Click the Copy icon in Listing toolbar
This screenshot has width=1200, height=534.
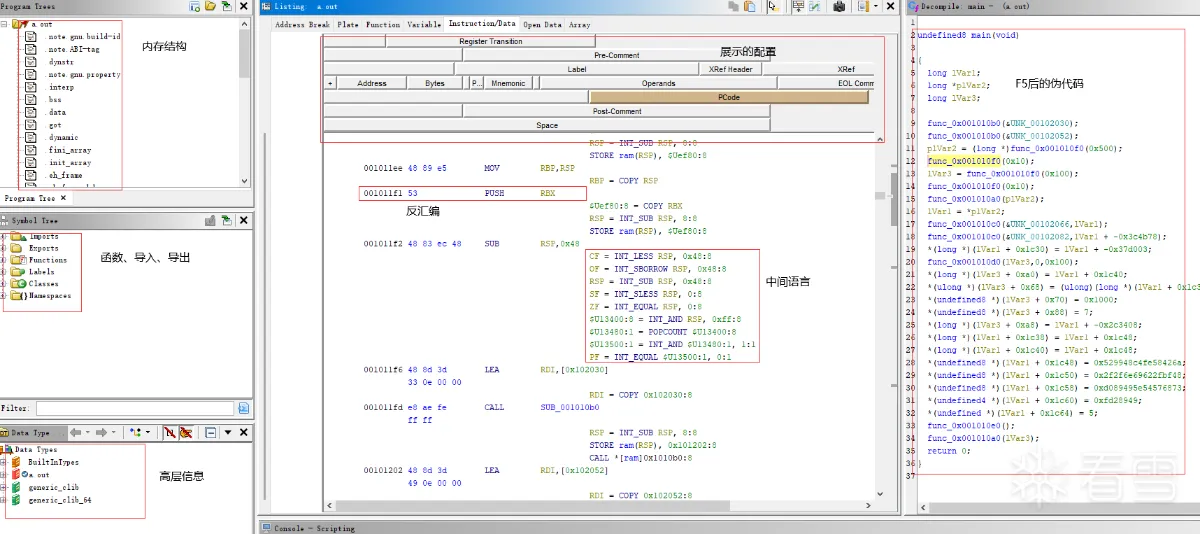tap(734, 7)
